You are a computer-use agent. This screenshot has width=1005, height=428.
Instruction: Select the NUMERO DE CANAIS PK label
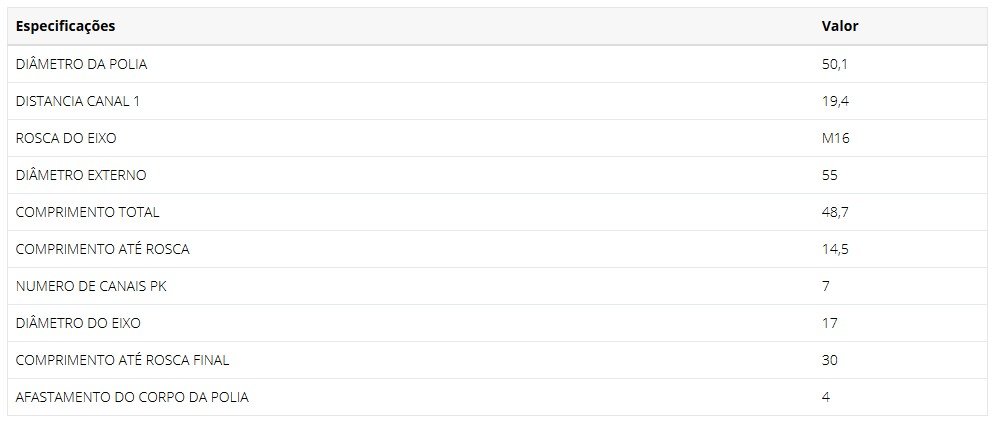91,286
